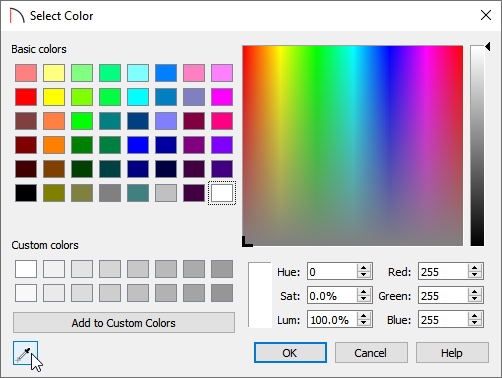This screenshot has width=502, height=378.
Task: Choose the light pink top-left swatch
Action: pos(26,73)
